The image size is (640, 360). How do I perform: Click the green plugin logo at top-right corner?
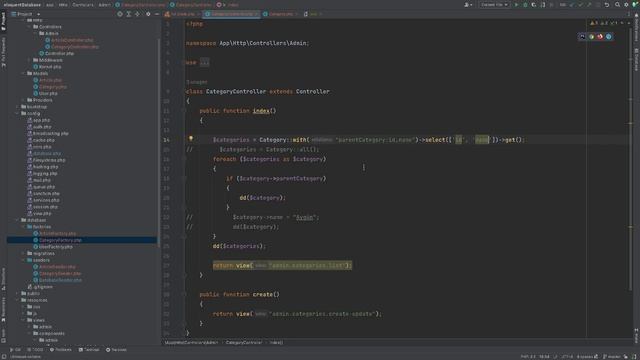coord(635,5)
